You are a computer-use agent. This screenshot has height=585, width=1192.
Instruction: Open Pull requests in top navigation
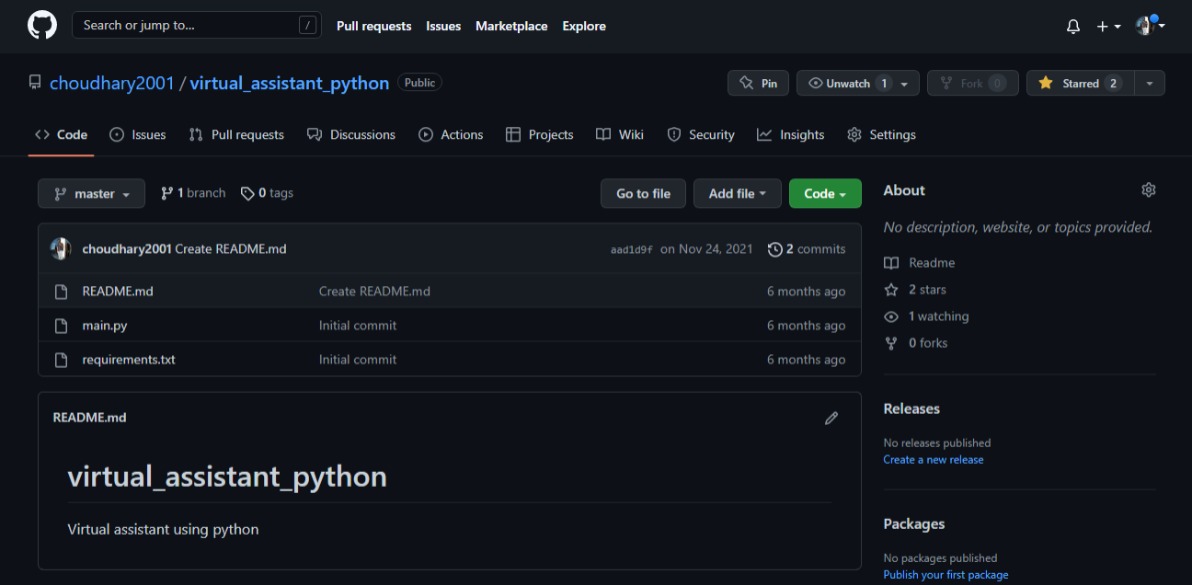(x=374, y=26)
